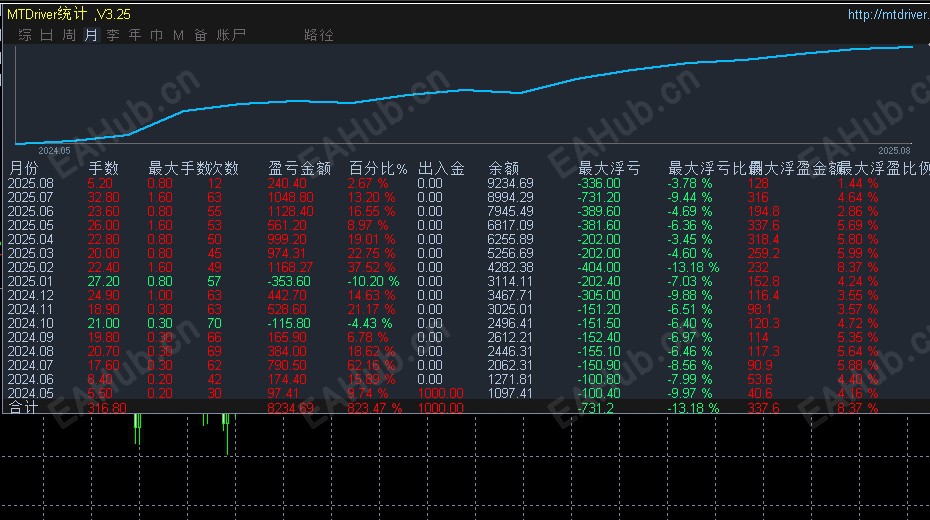Image resolution: width=930 pixels, height=520 pixels.
Task: Click percentage value -10.20 %
Action: click(373, 282)
